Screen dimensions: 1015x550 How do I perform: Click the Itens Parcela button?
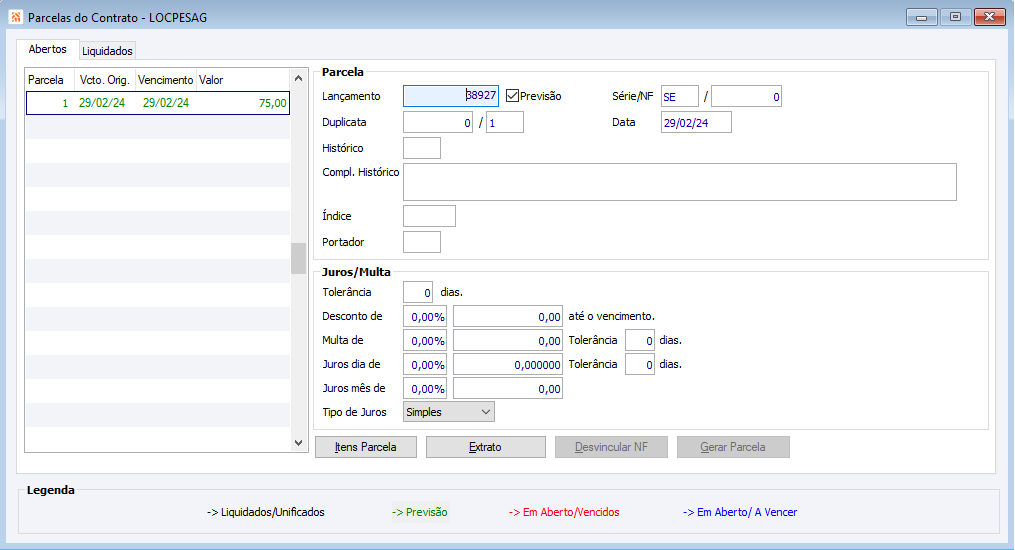click(x=366, y=447)
